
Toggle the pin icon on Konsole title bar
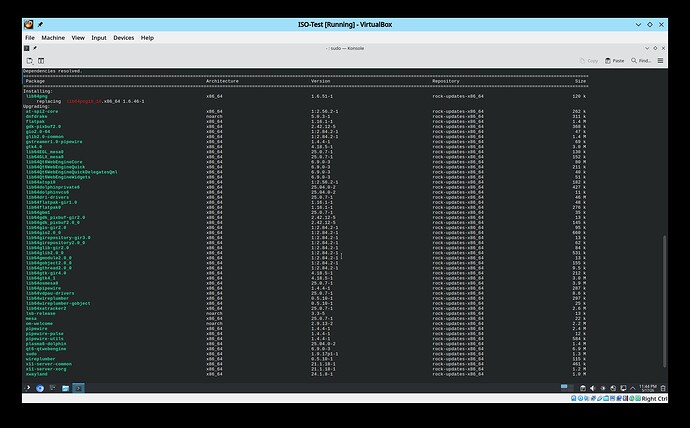tap(35, 48)
